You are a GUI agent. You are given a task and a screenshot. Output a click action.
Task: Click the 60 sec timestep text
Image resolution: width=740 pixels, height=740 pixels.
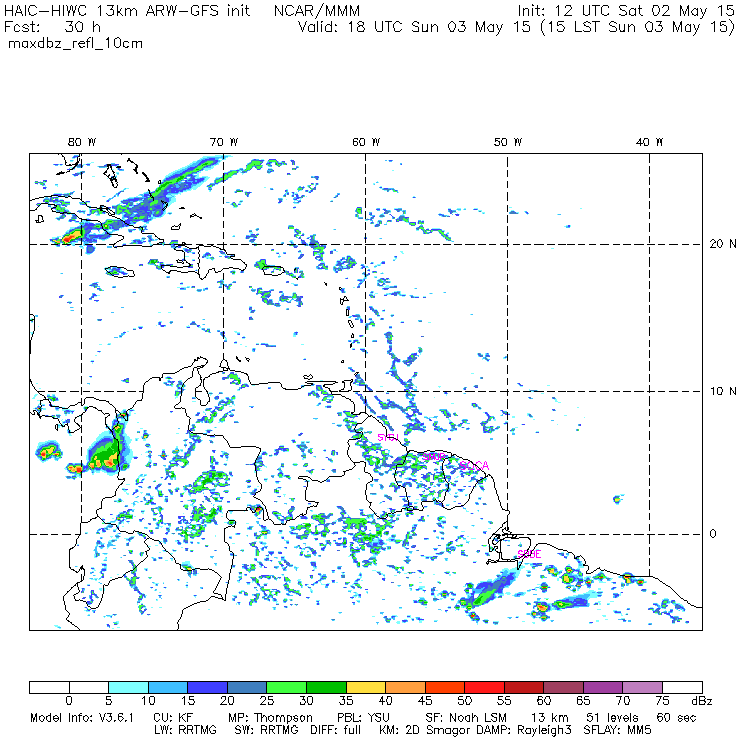coord(676,718)
